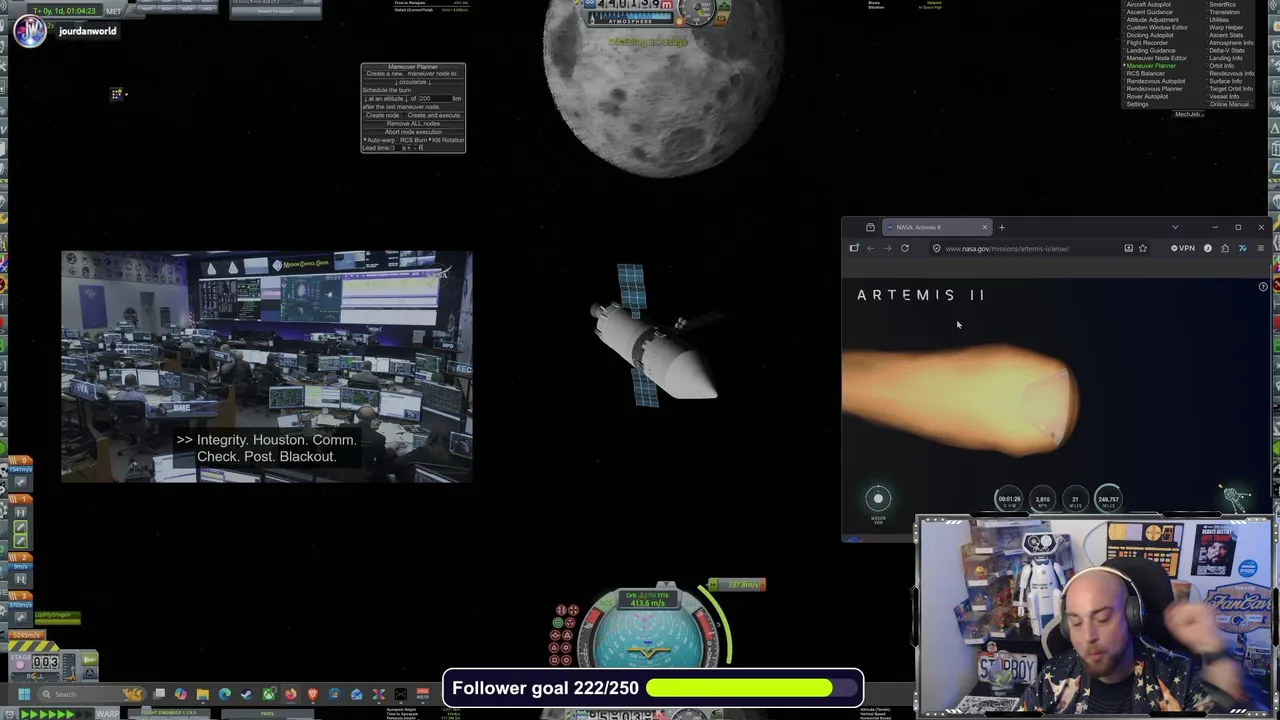
Task: Open Task View on the taskbar
Action: point(159,694)
